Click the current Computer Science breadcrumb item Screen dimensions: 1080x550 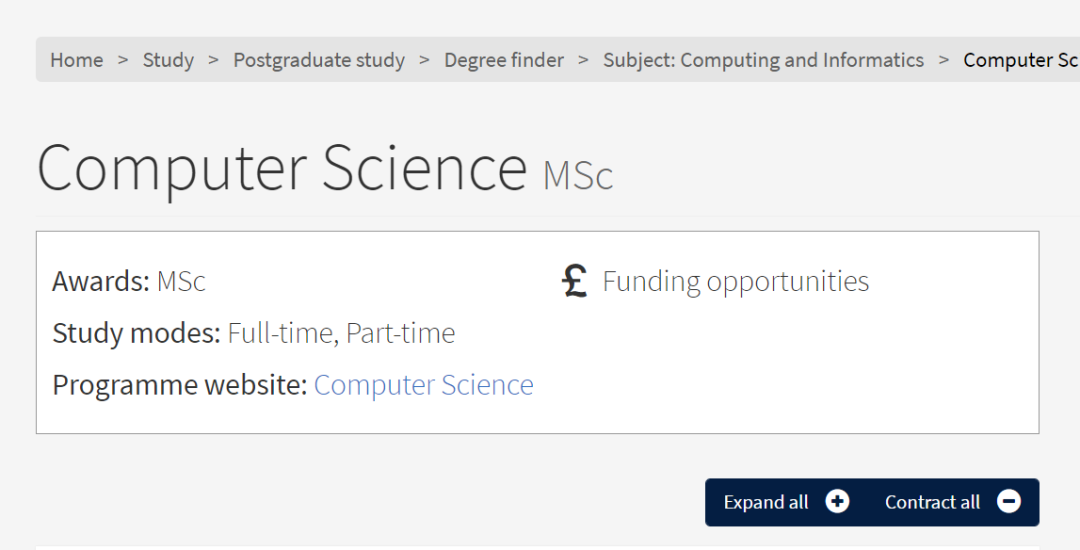pyautogui.click(x=1021, y=60)
